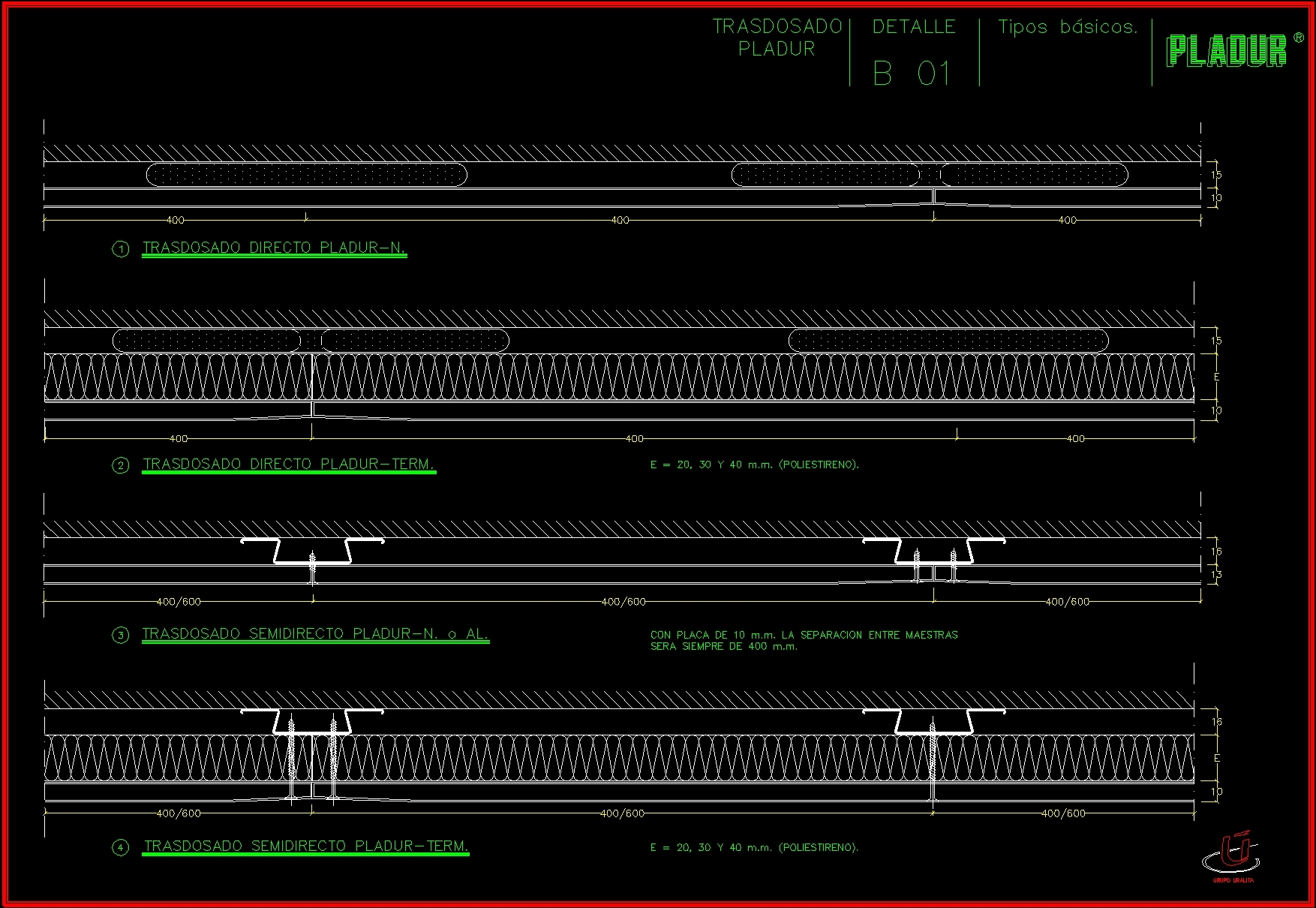Screen dimensions: 1316x908
Task: Select the circled number 4 marker
Action: (x=121, y=848)
